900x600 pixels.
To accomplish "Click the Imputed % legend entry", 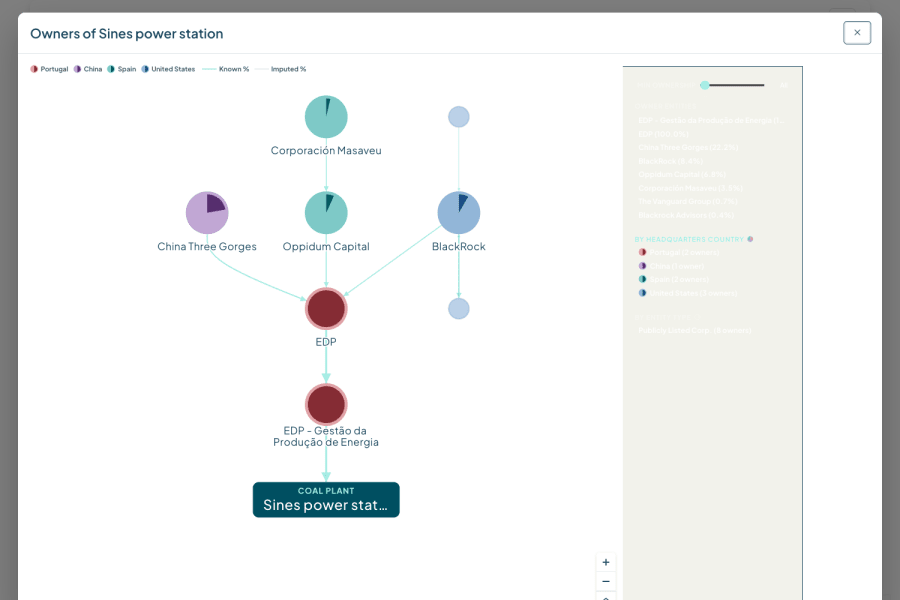I will click(x=280, y=69).
